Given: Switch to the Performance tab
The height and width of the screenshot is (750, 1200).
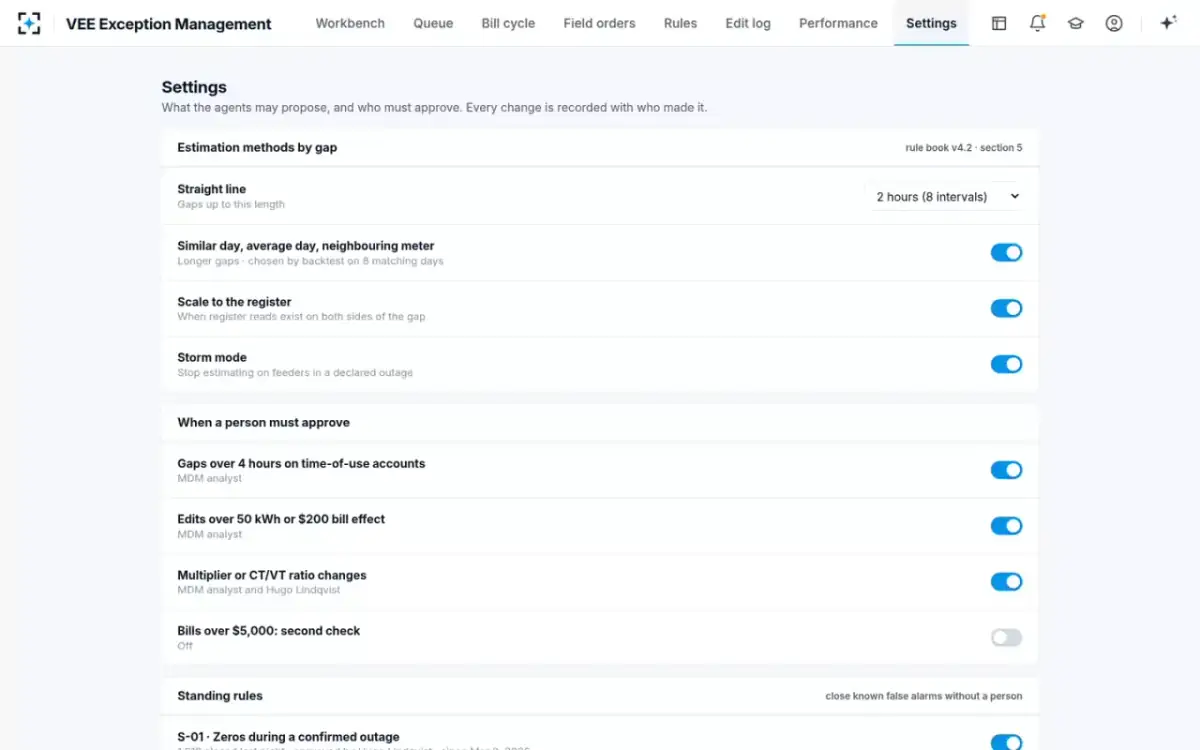Looking at the screenshot, I should point(838,23).
